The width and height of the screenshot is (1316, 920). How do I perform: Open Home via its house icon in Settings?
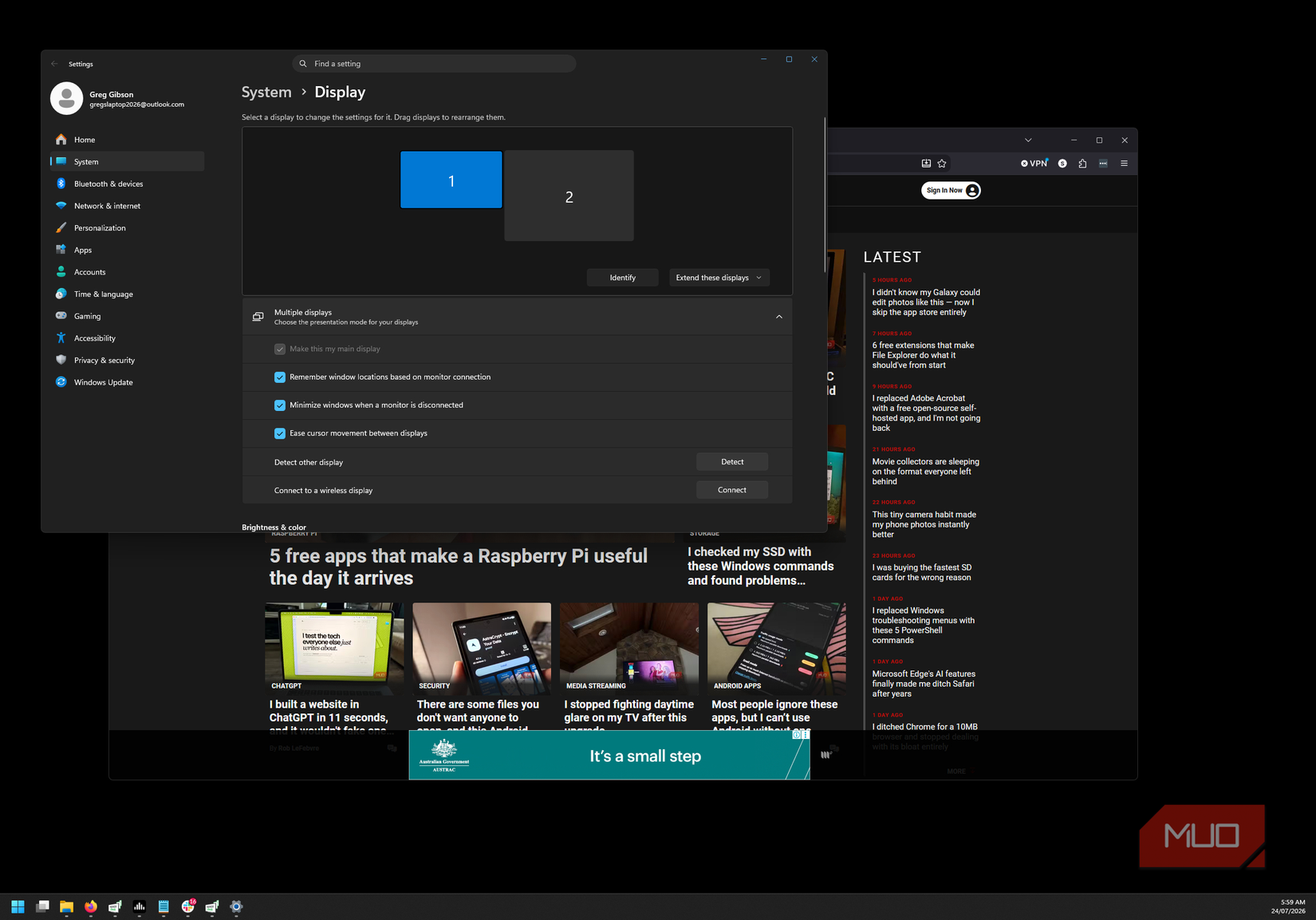pos(61,140)
